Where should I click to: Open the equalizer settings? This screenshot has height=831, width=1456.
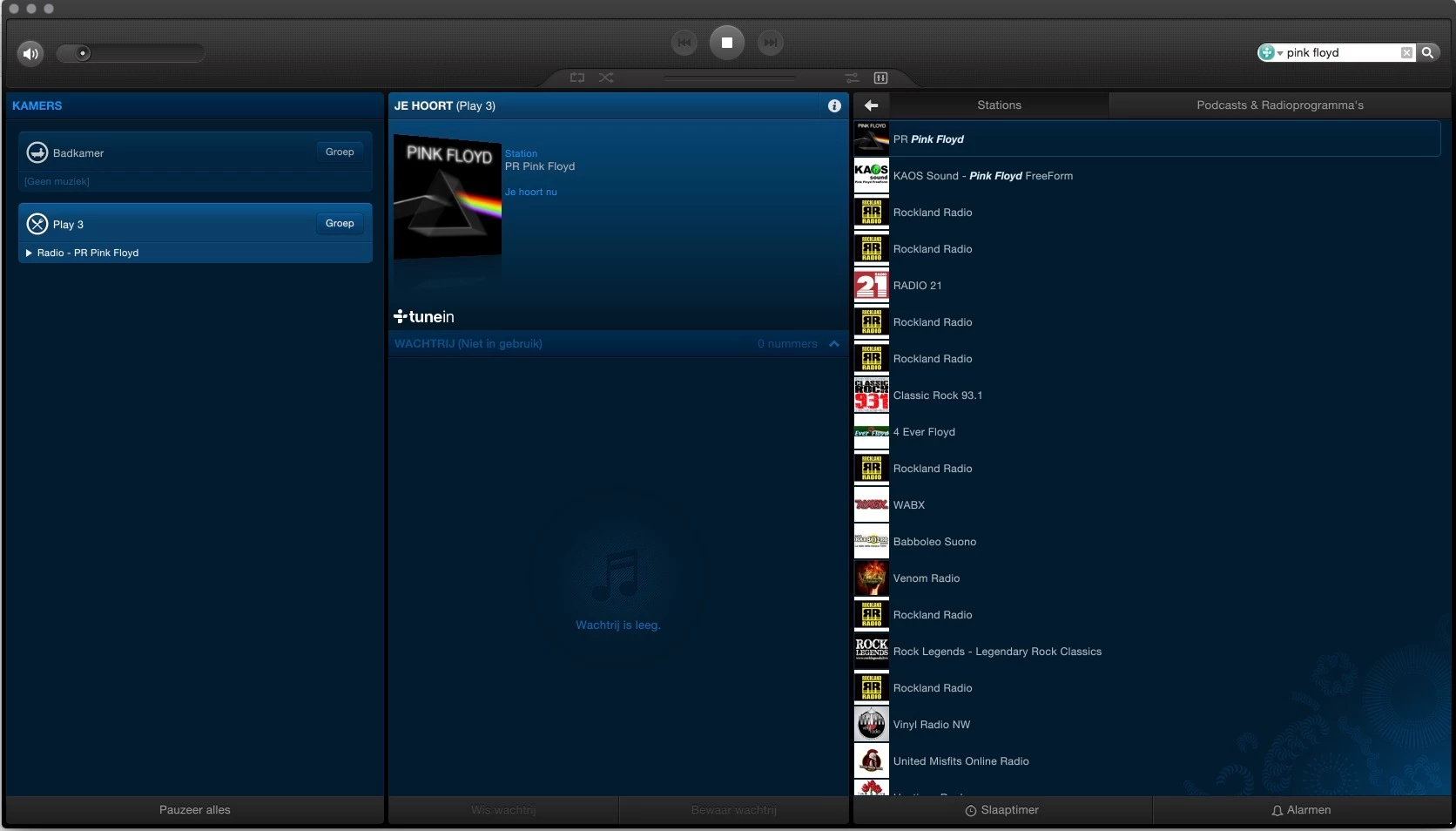point(880,78)
